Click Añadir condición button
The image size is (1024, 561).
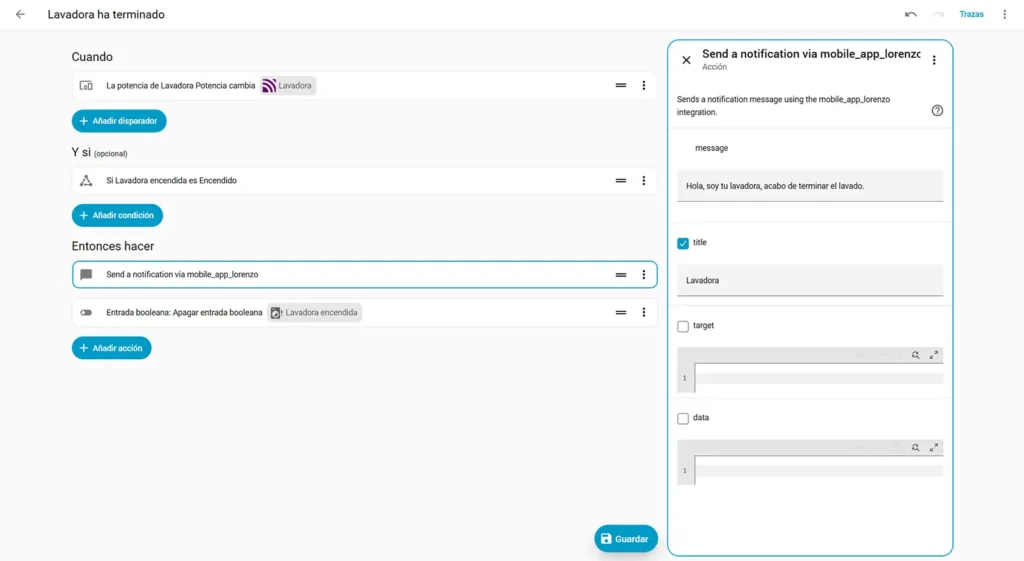[x=117, y=216]
